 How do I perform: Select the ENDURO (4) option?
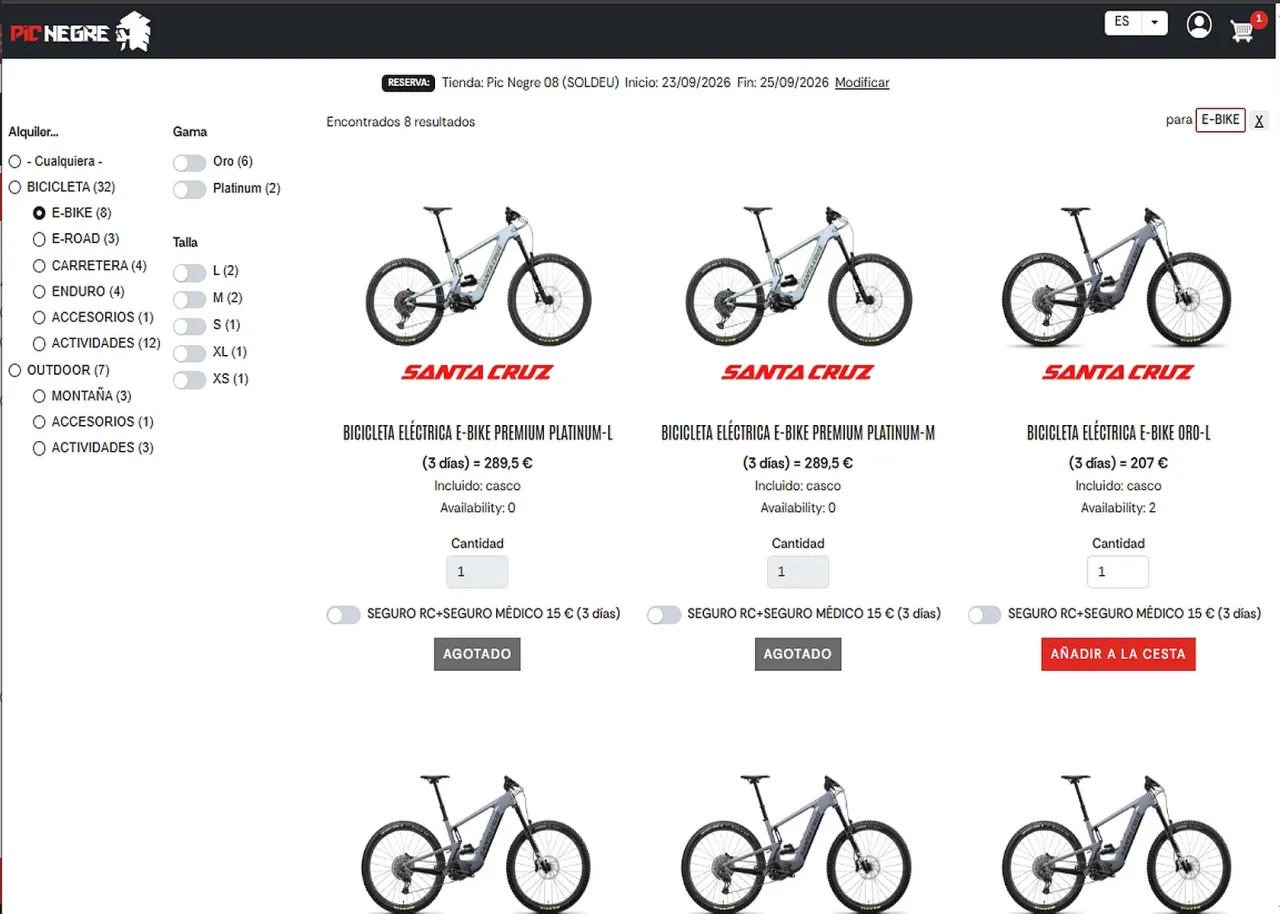click(39, 292)
